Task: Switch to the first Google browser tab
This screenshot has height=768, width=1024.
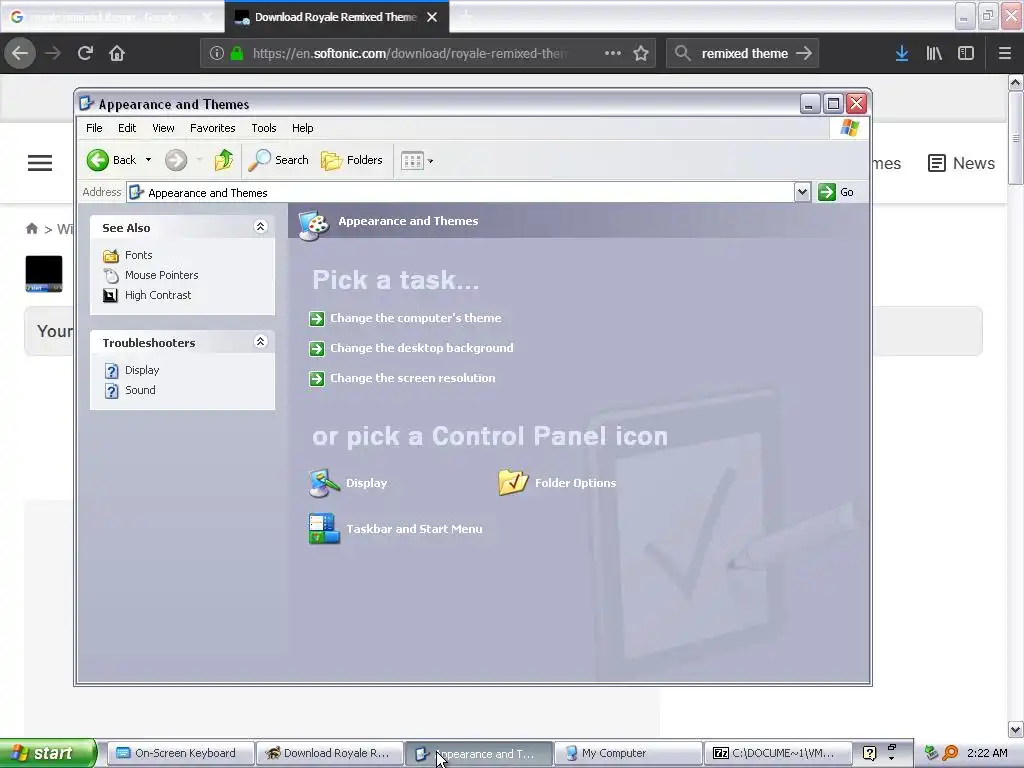Action: coord(112,17)
